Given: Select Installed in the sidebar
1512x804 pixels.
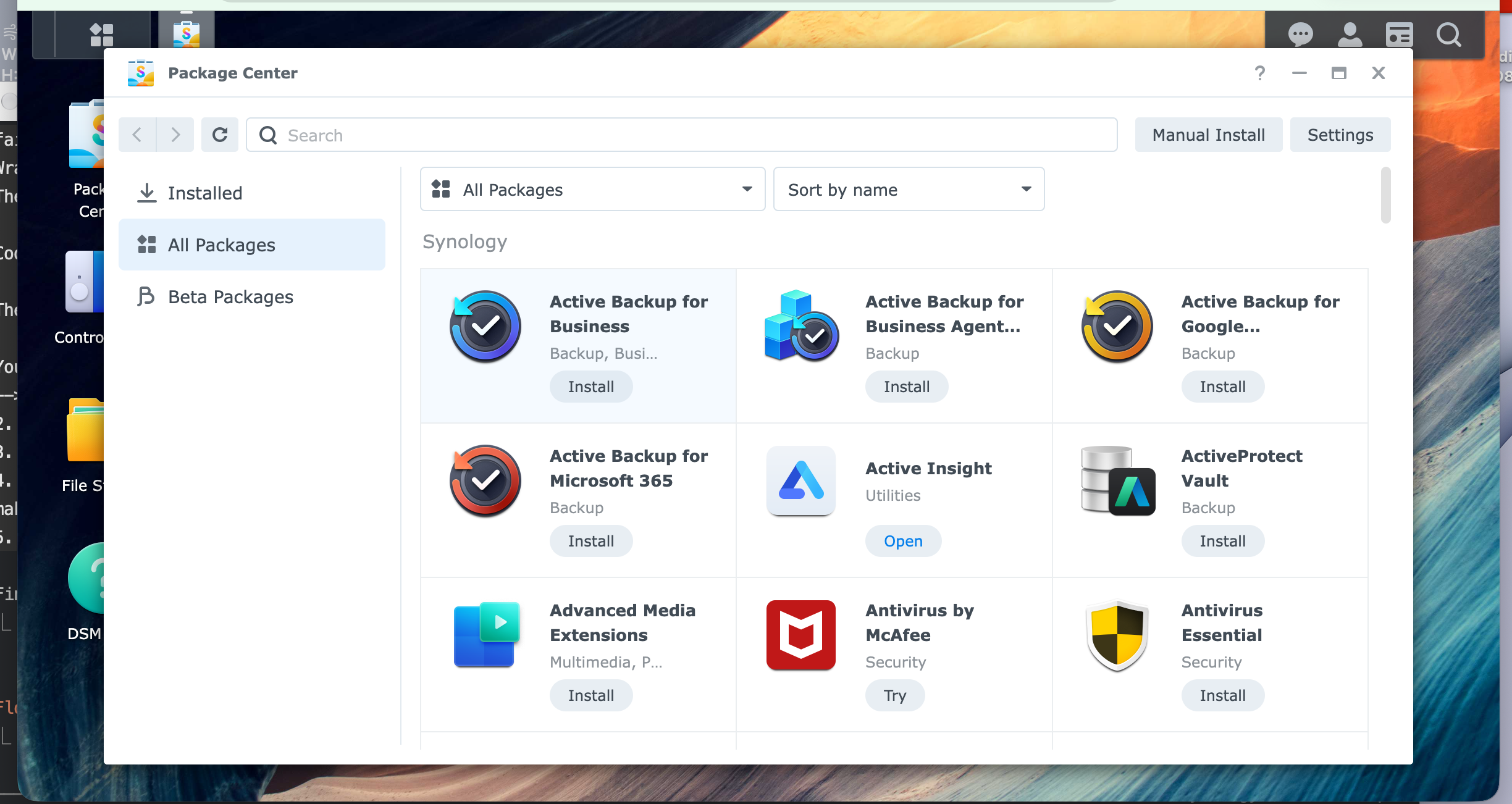Looking at the screenshot, I should click(x=252, y=193).
